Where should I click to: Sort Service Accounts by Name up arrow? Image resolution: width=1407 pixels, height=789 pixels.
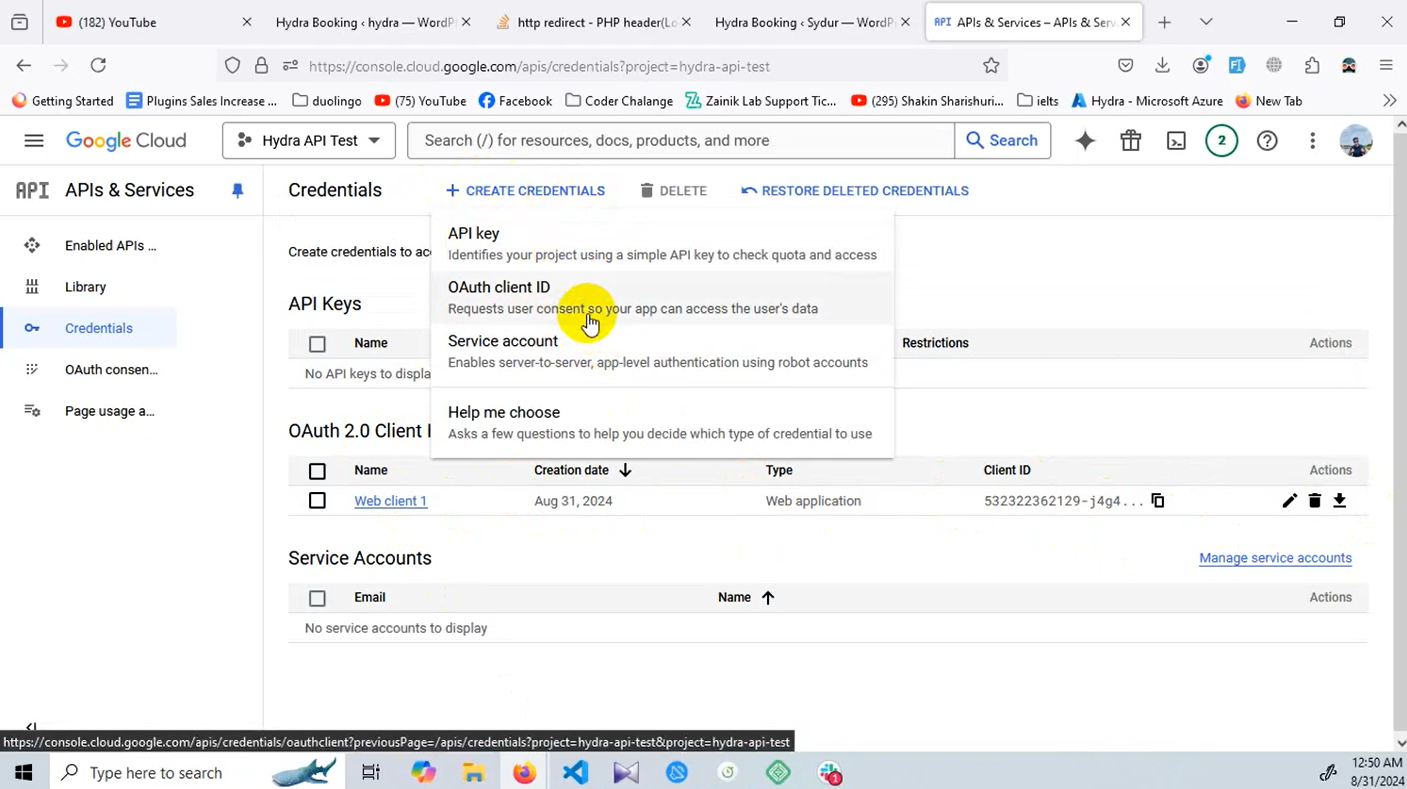click(768, 598)
